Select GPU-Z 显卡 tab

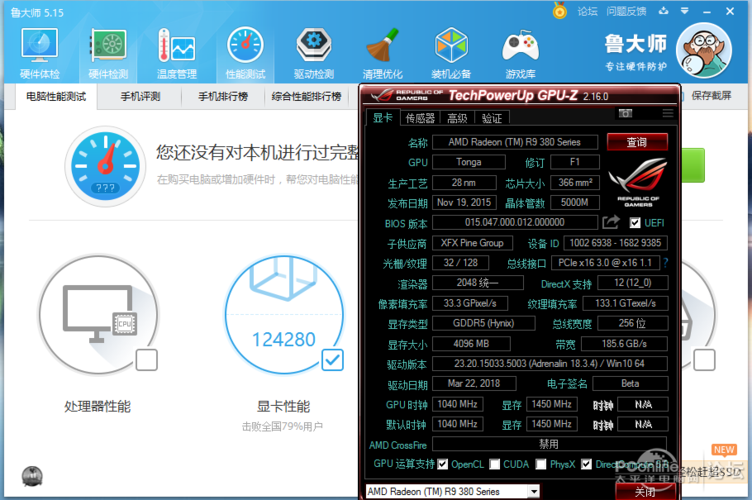pos(383,117)
